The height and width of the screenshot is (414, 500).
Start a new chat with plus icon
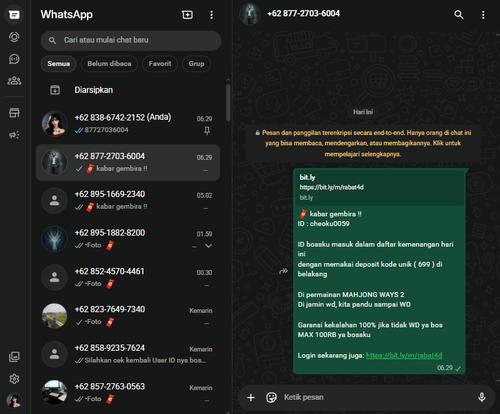187,15
